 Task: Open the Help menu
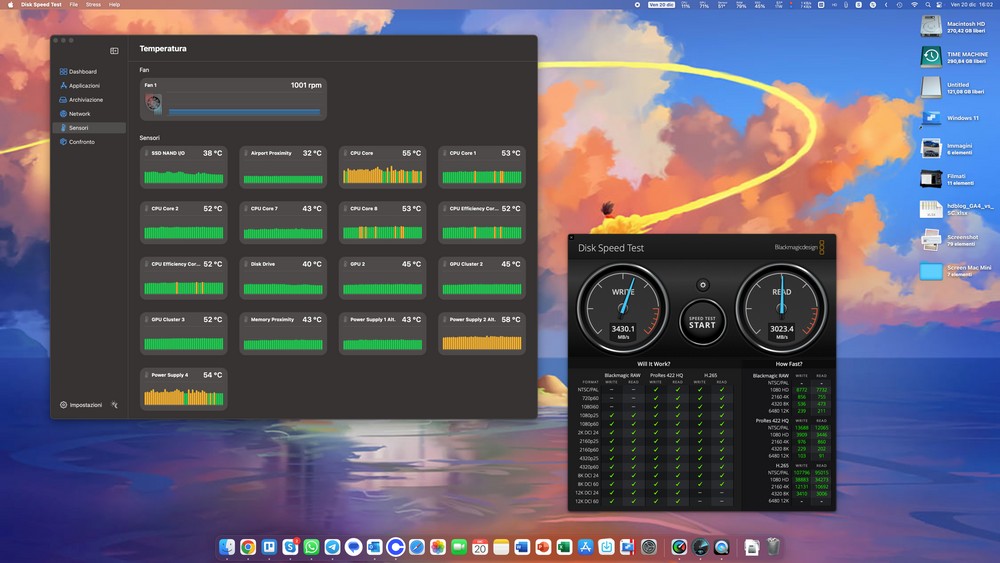tap(114, 5)
